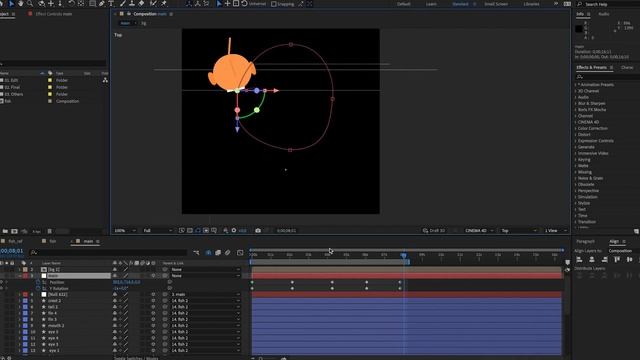Toggle Position stopwatch on main layer
Screen dimensions: 640x360
click(x=38, y=282)
